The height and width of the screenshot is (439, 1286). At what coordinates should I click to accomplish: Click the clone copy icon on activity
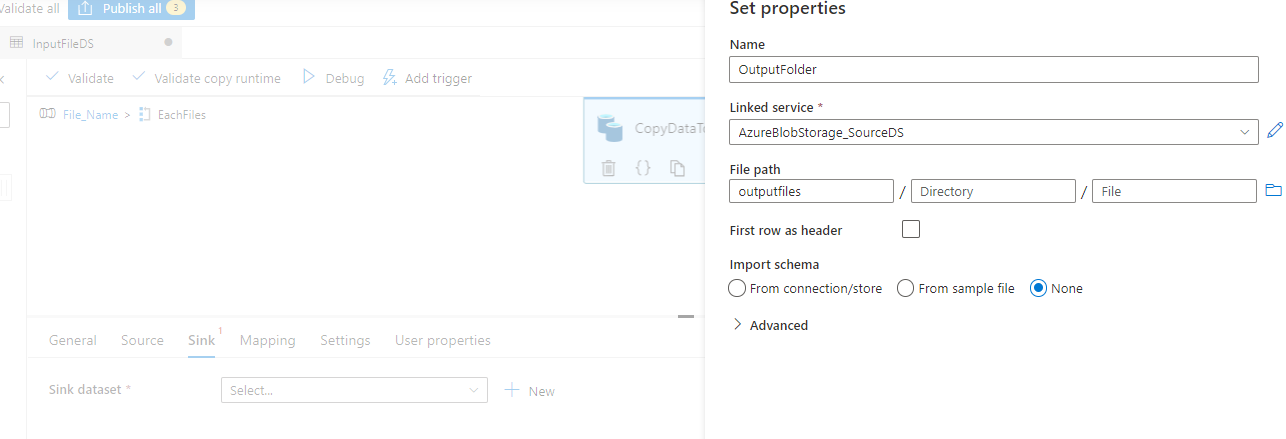(677, 168)
